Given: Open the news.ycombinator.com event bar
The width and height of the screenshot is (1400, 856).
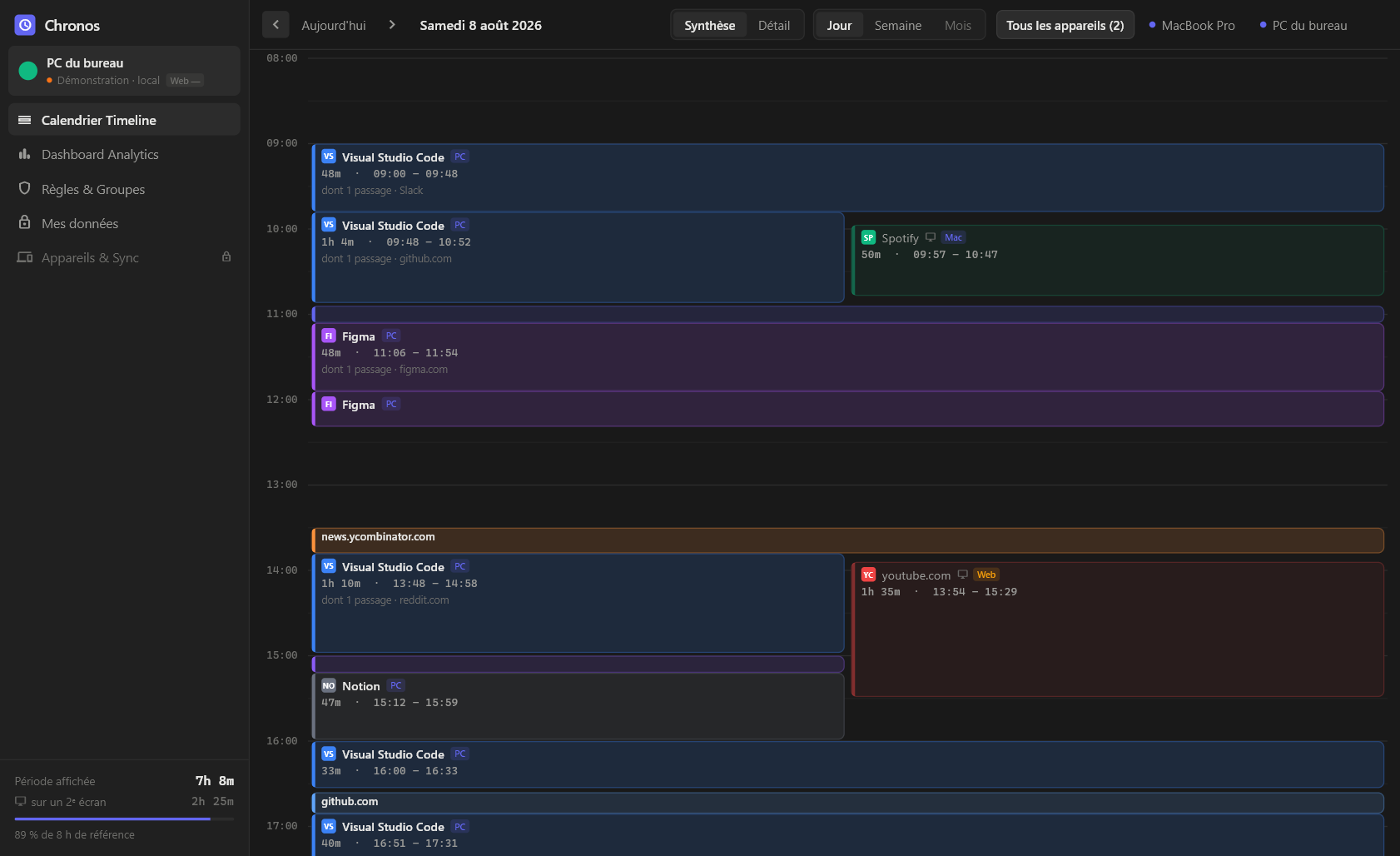Looking at the screenshot, I should (847, 540).
